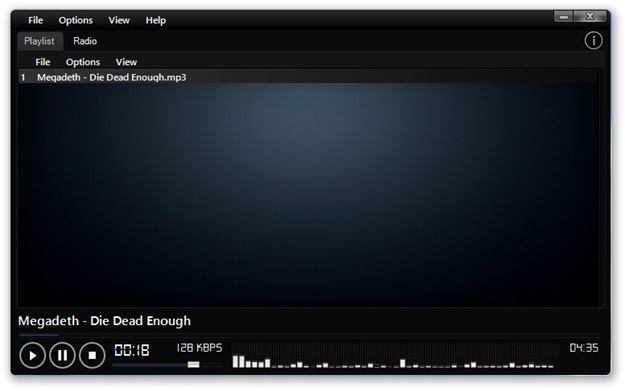Open the main File menu
The width and height of the screenshot is (625, 391).
(35, 20)
